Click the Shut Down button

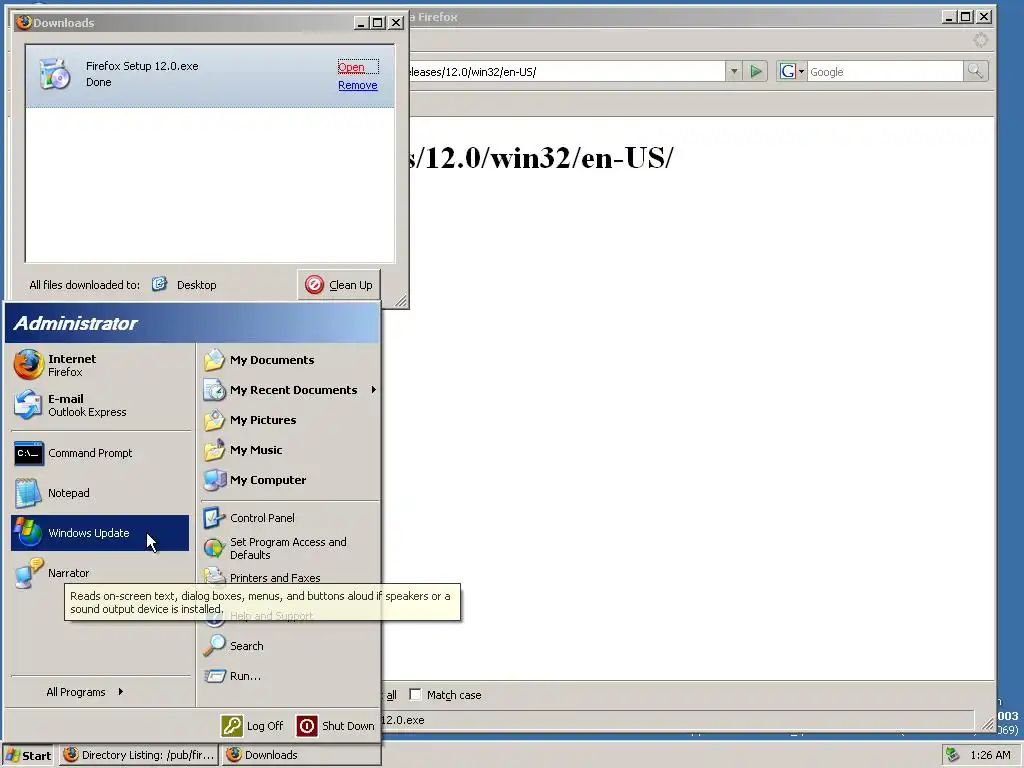click(x=336, y=726)
